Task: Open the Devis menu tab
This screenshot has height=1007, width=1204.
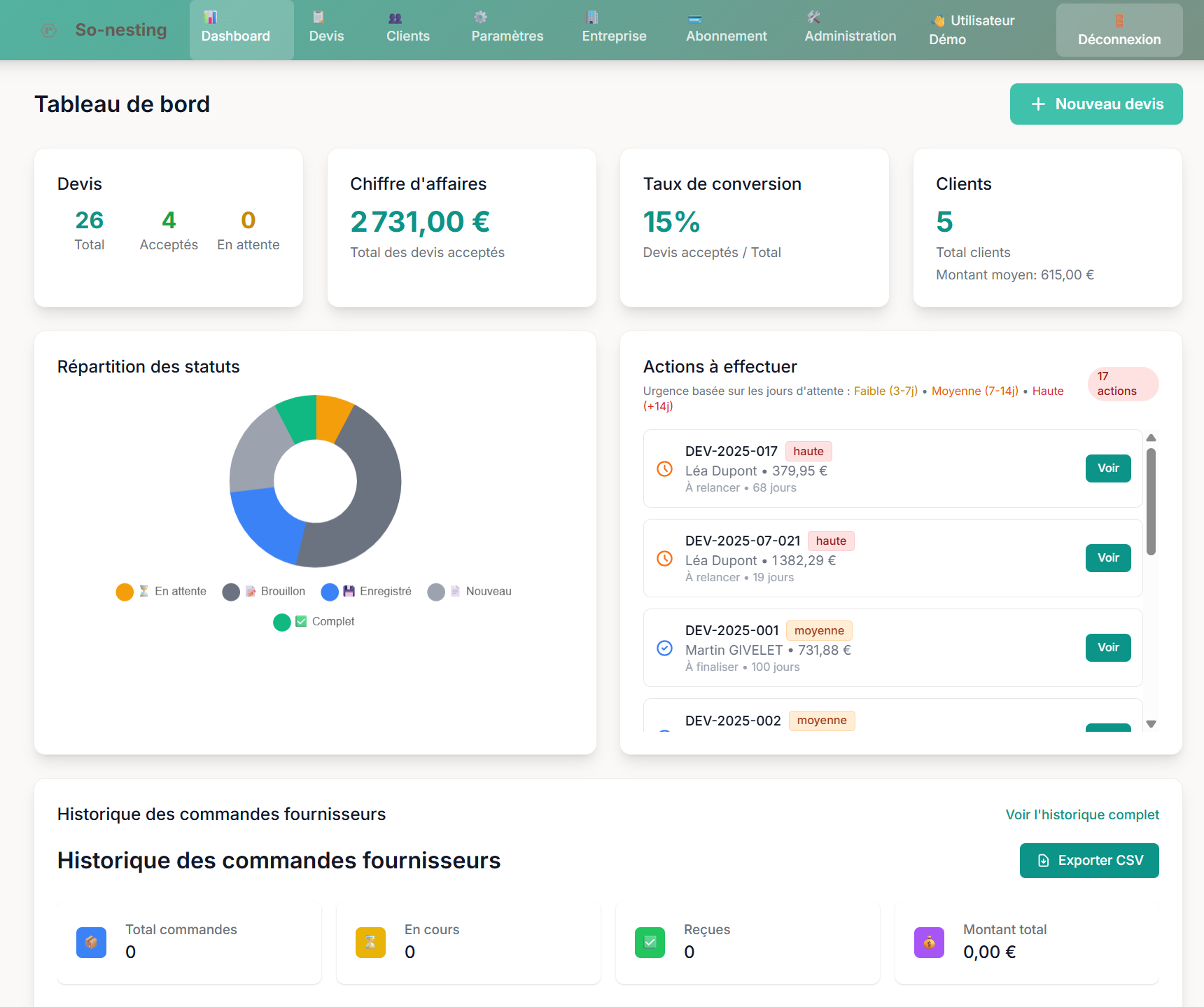Action: coord(326,30)
